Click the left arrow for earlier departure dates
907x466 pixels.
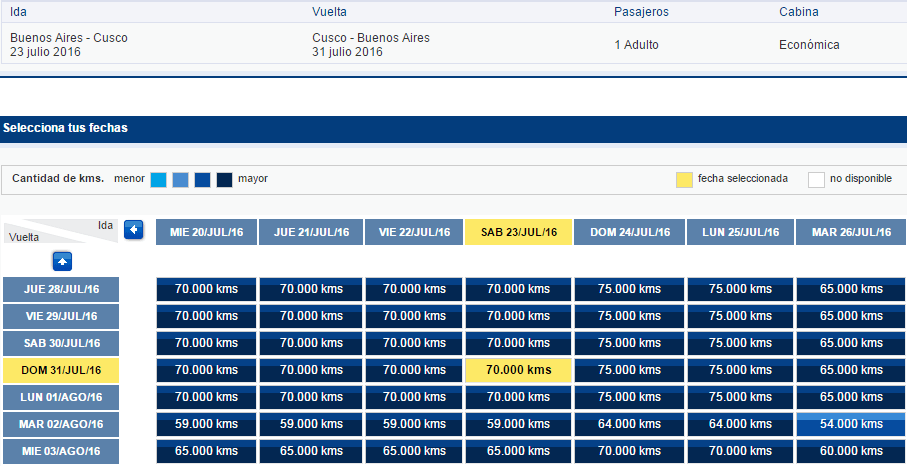pyautogui.click(x=134, y=230)
